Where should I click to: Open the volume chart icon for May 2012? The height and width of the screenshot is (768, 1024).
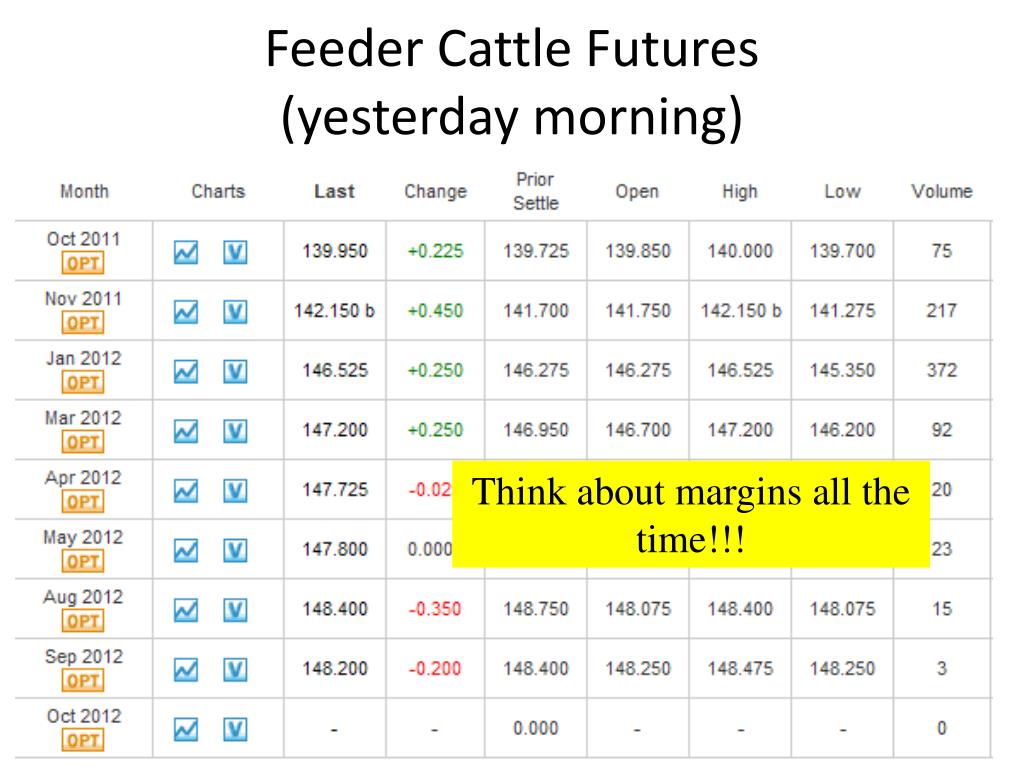point(235,551)
